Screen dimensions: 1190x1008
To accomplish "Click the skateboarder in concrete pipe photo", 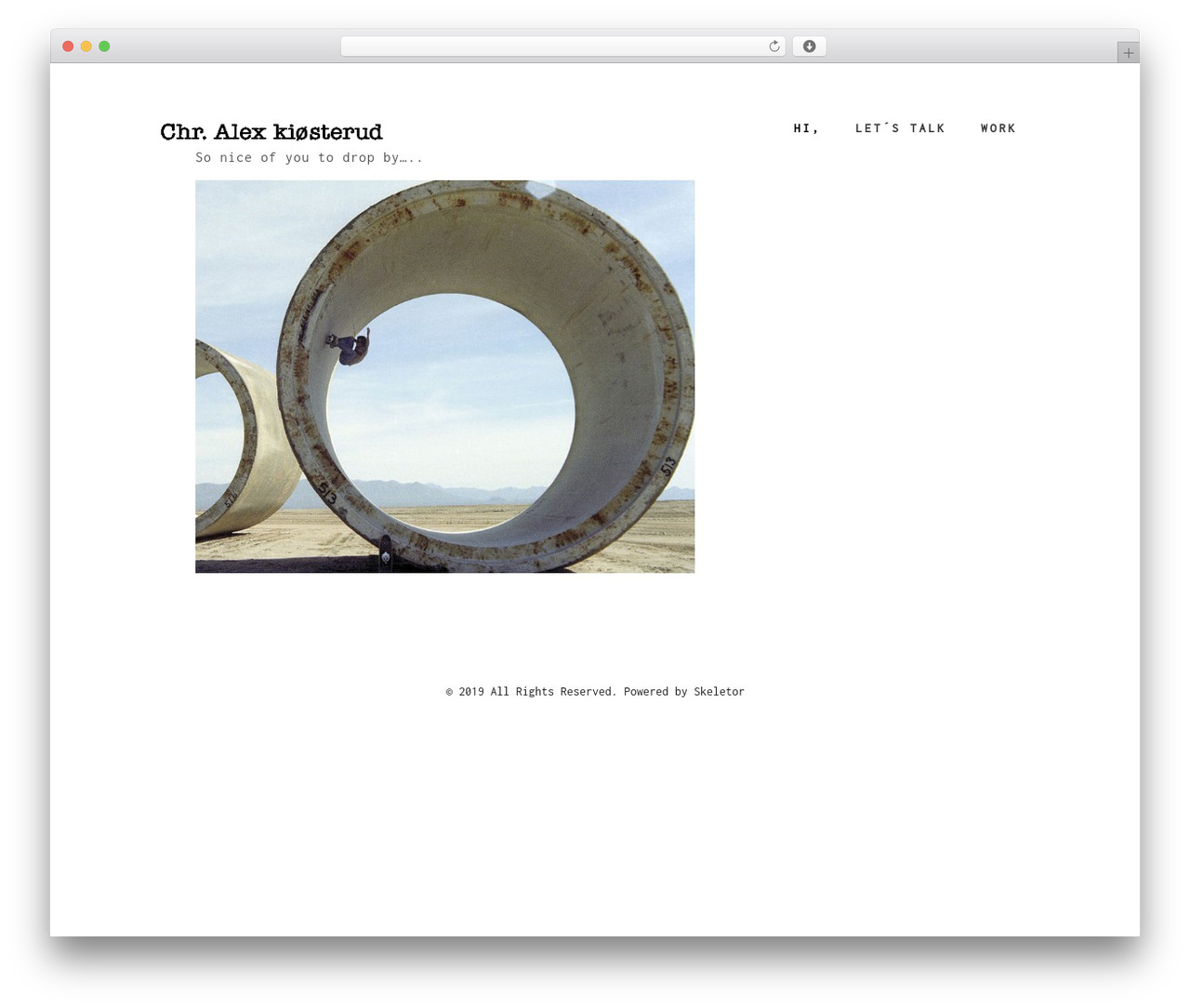I will click(x=444, y=377).
